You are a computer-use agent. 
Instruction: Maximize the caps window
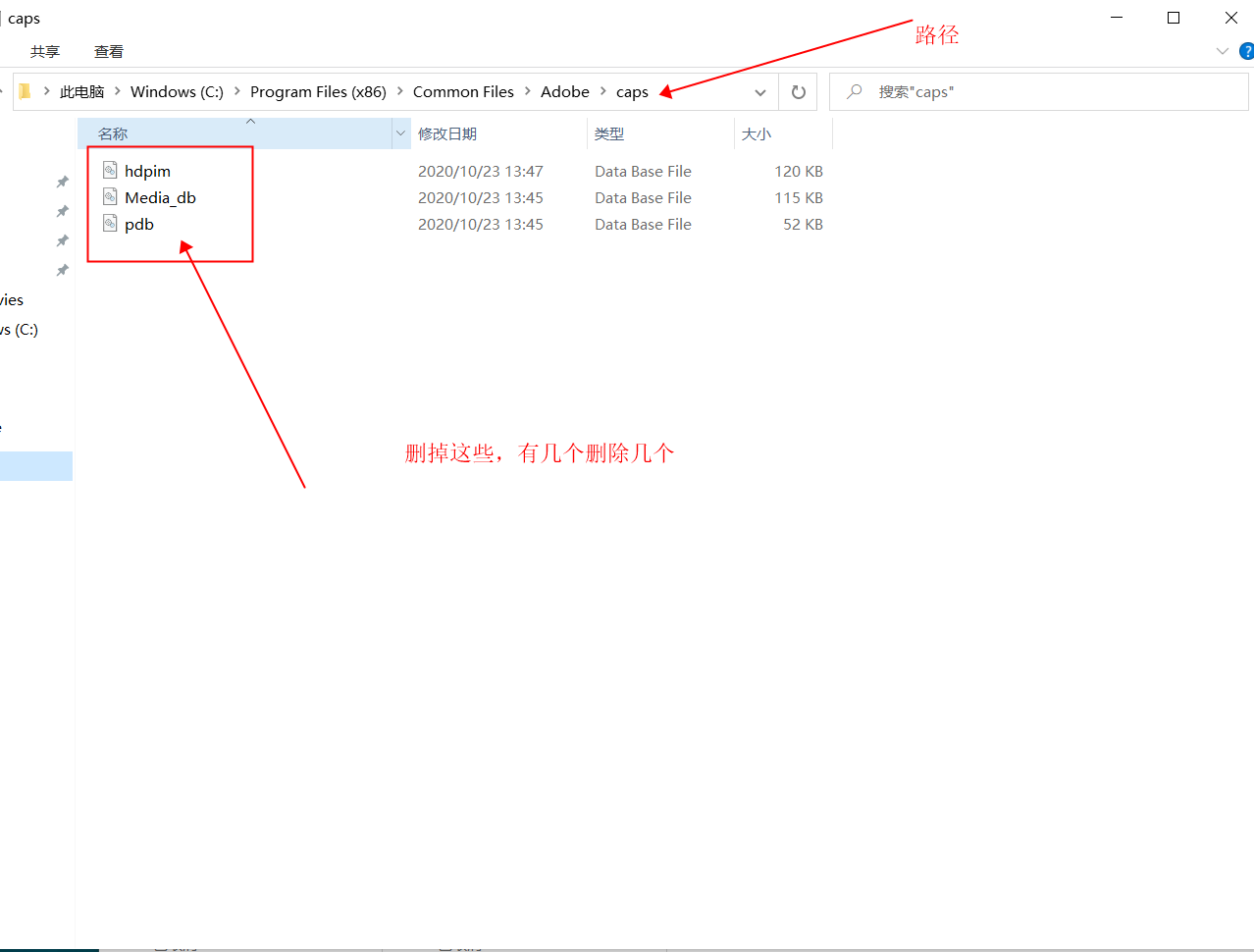click(x=1174, y=18)
